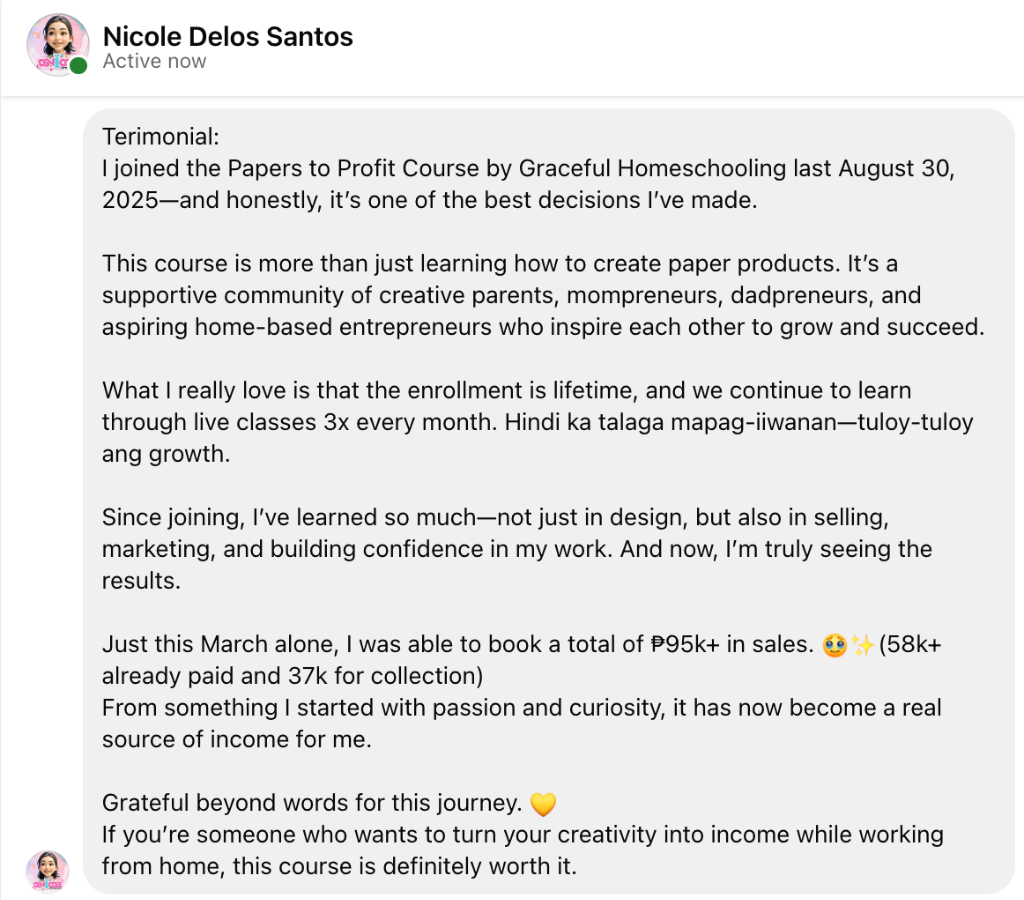
Task: Click Nicole Delos Santos's profile picture at top
Action: 57,46
